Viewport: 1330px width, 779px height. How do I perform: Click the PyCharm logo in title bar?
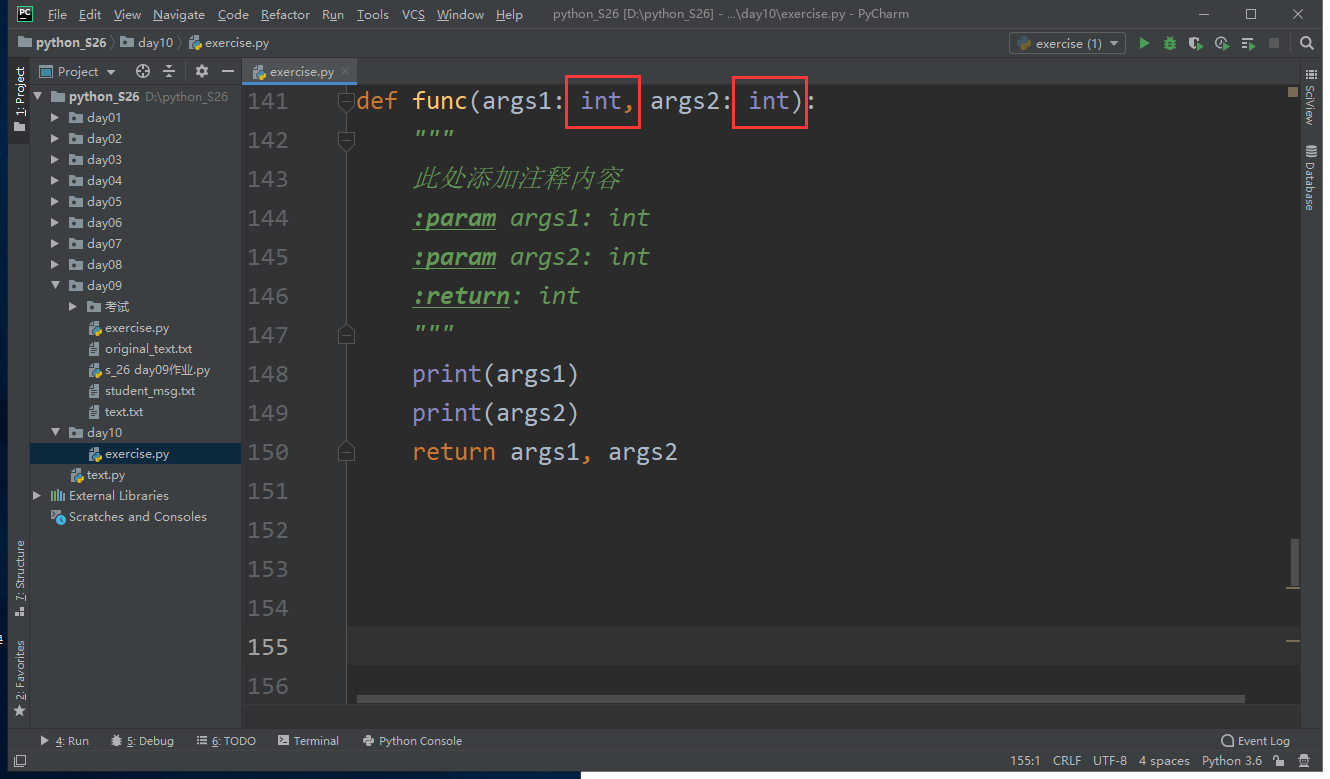26,14
